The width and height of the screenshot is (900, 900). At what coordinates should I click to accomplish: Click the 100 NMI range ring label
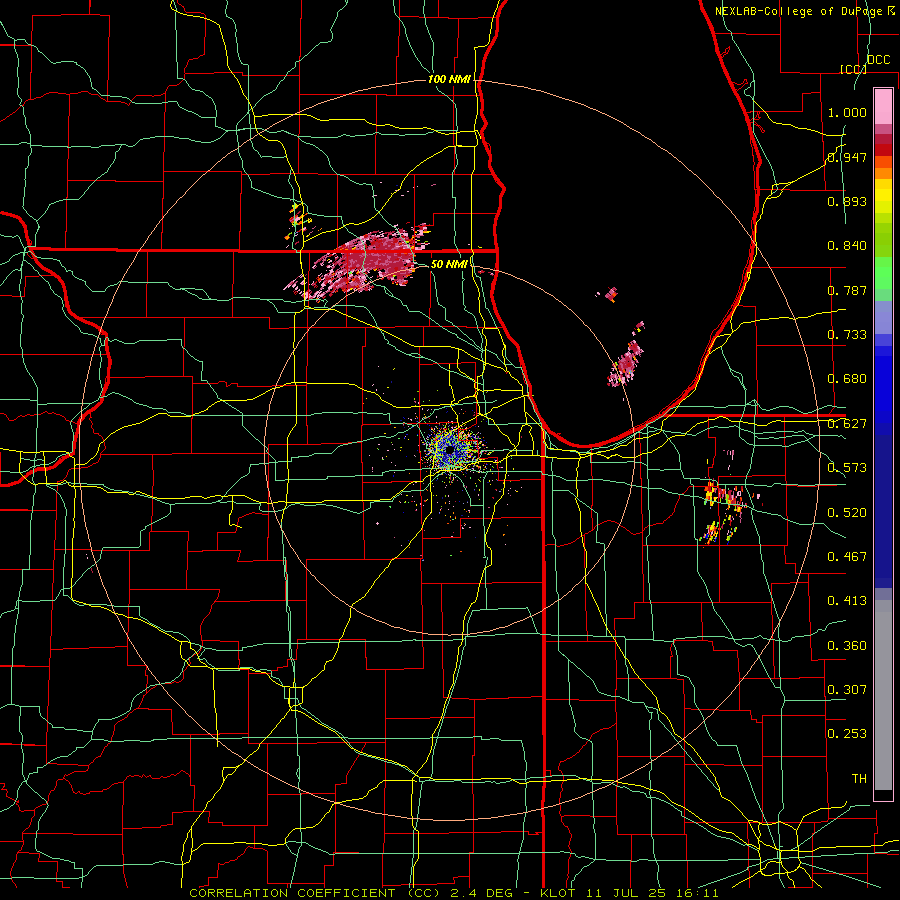[x=449, y=79]
